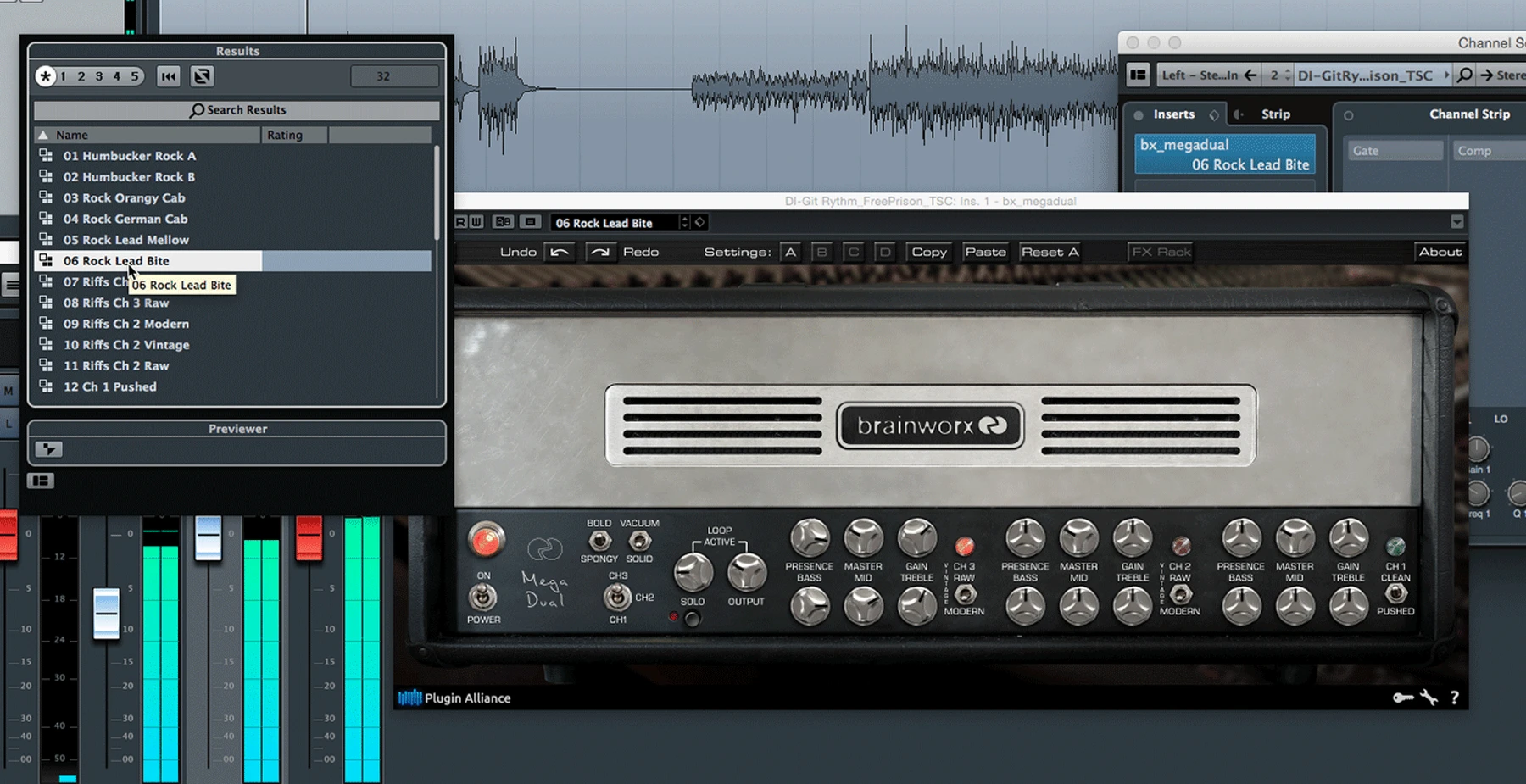Screen dimensions: 1526x784
Task: Click the right arrow beside Stereo routing
Action: [x=1486, y=75]
